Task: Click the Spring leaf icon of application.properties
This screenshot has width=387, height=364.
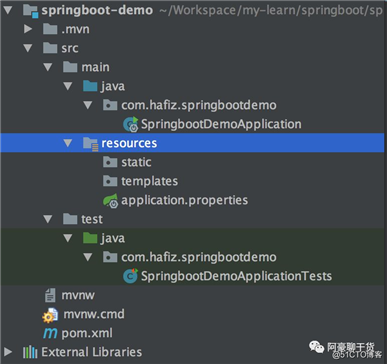Action: pyautogui.click(x=110, y=201)
